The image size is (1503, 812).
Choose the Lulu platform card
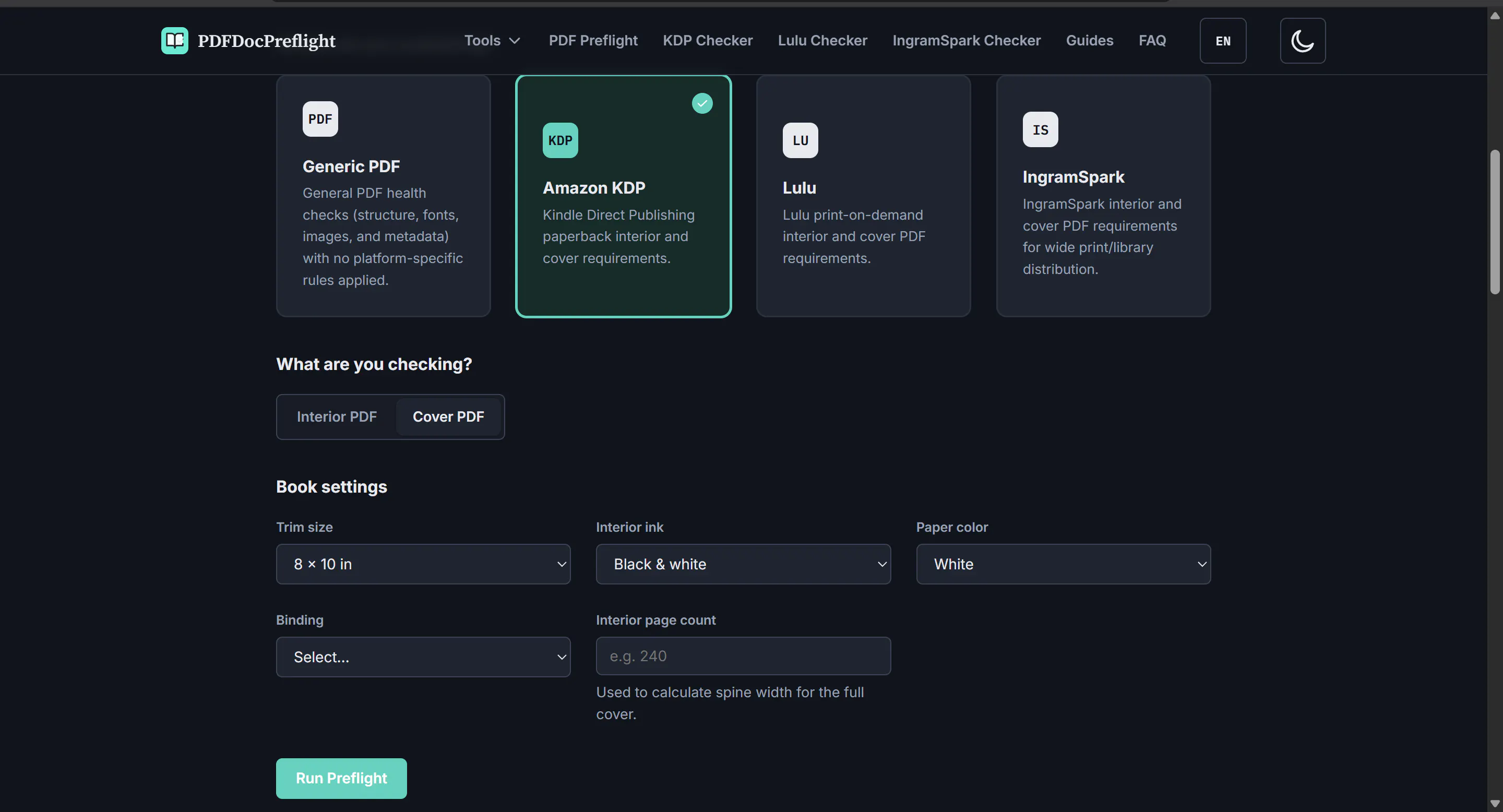coord(863,196)
